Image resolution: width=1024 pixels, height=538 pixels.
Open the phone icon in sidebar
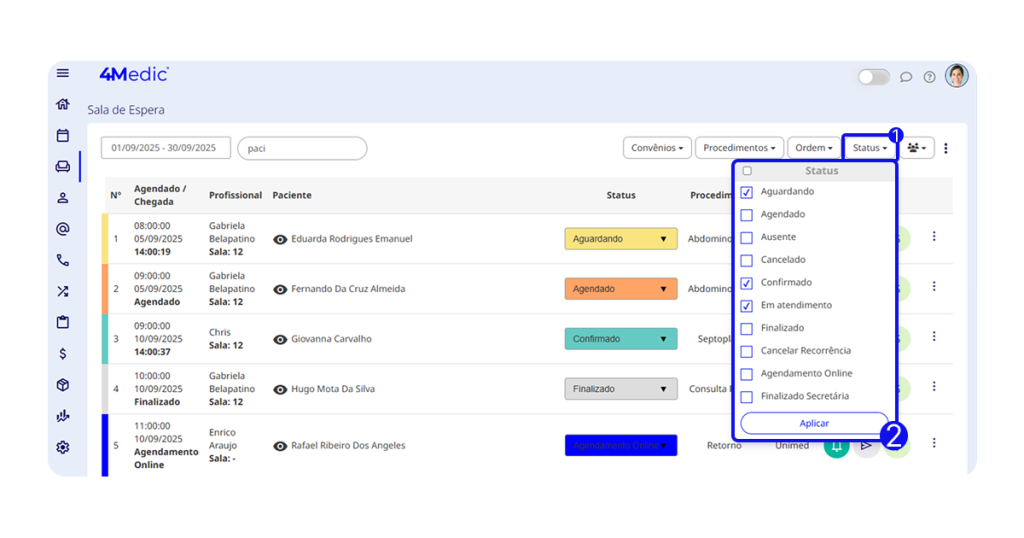pyautogui.click(x=63, y=260)
